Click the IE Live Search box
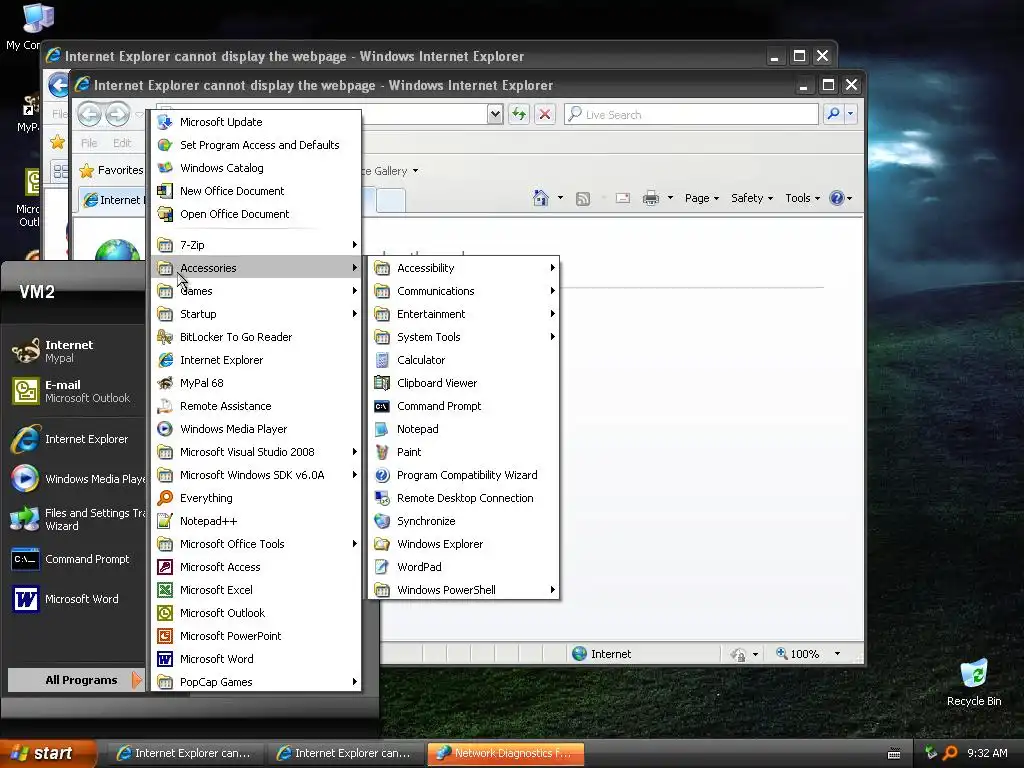 [691, 114]
